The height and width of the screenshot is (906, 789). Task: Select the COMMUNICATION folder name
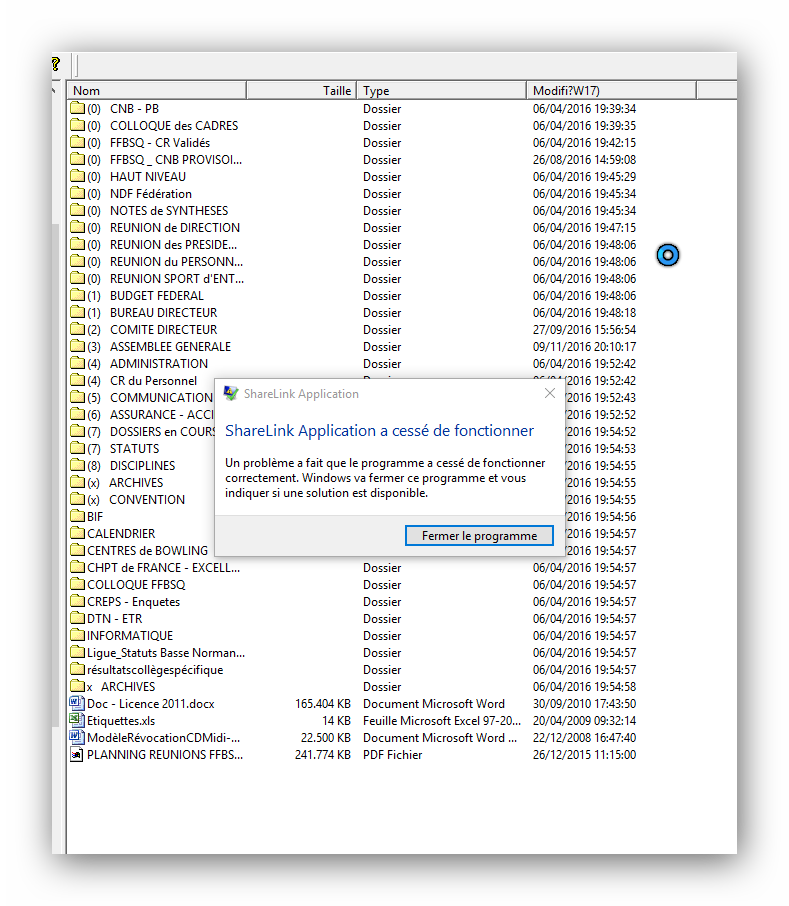click(161, 398)
